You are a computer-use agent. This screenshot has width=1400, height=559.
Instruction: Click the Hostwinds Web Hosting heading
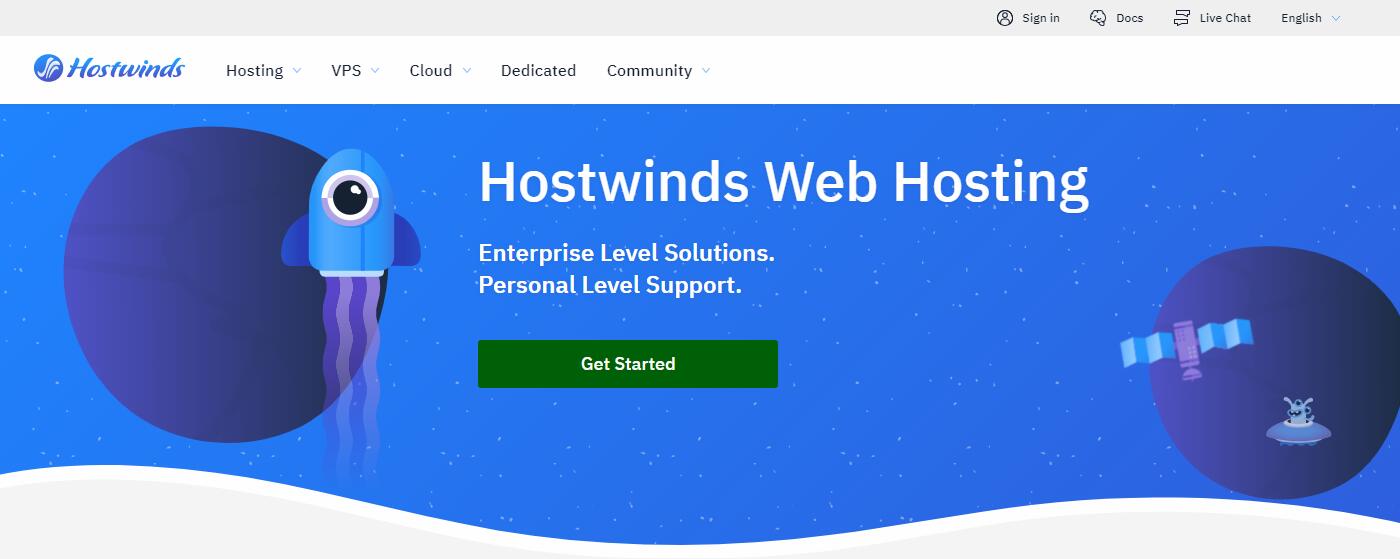pos(783,182)
